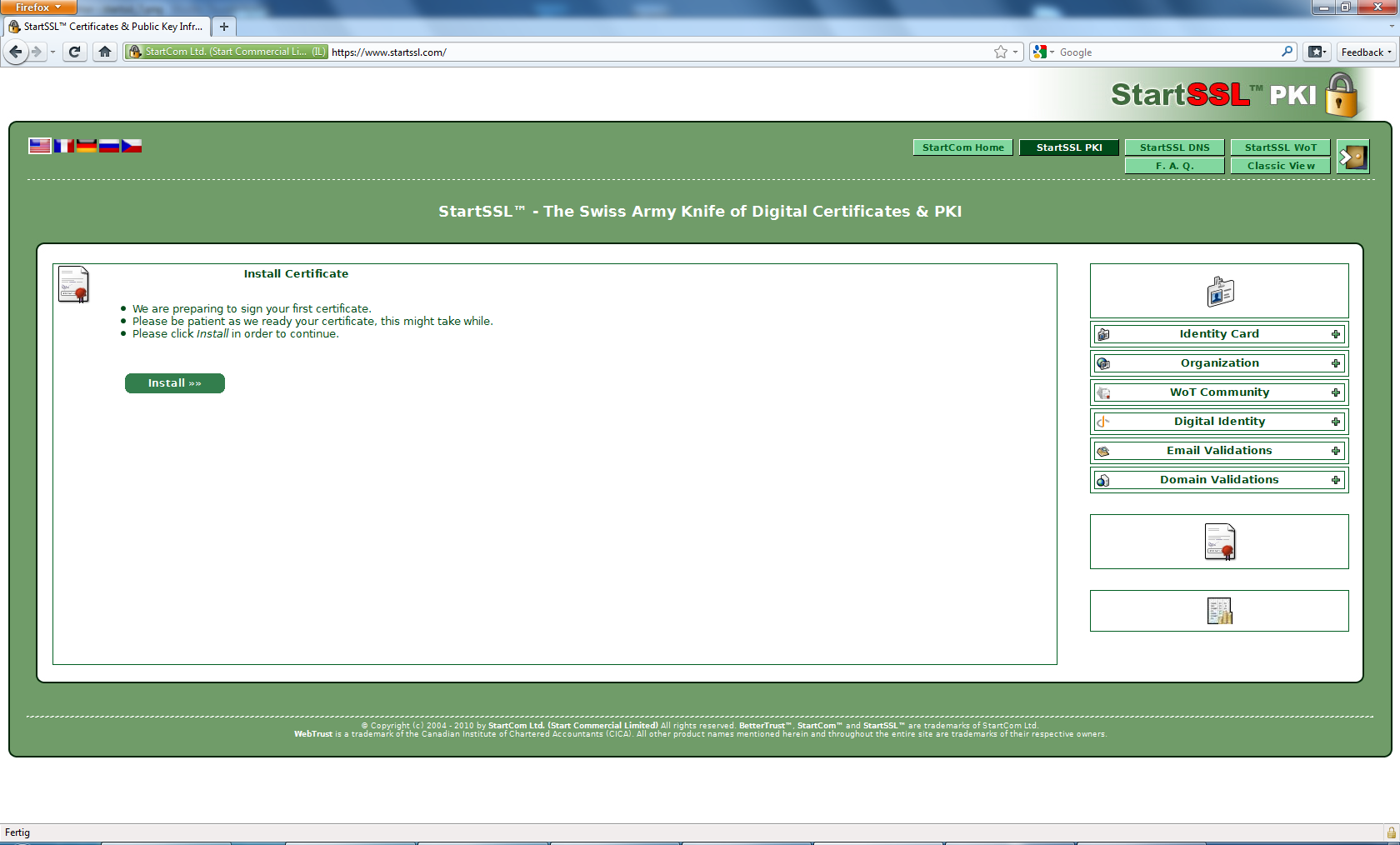This screenshot has height=845, width=1400.
Task: Expand the Organization section
Action: [1336, 363]
